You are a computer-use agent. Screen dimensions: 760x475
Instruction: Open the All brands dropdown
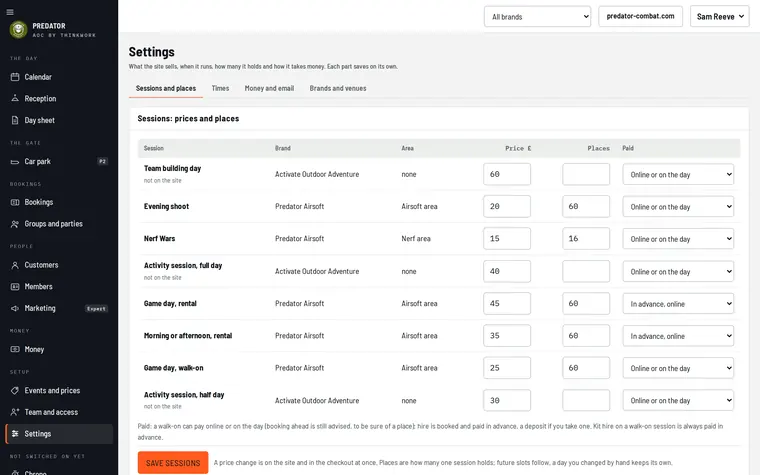[x=537, y=16]
